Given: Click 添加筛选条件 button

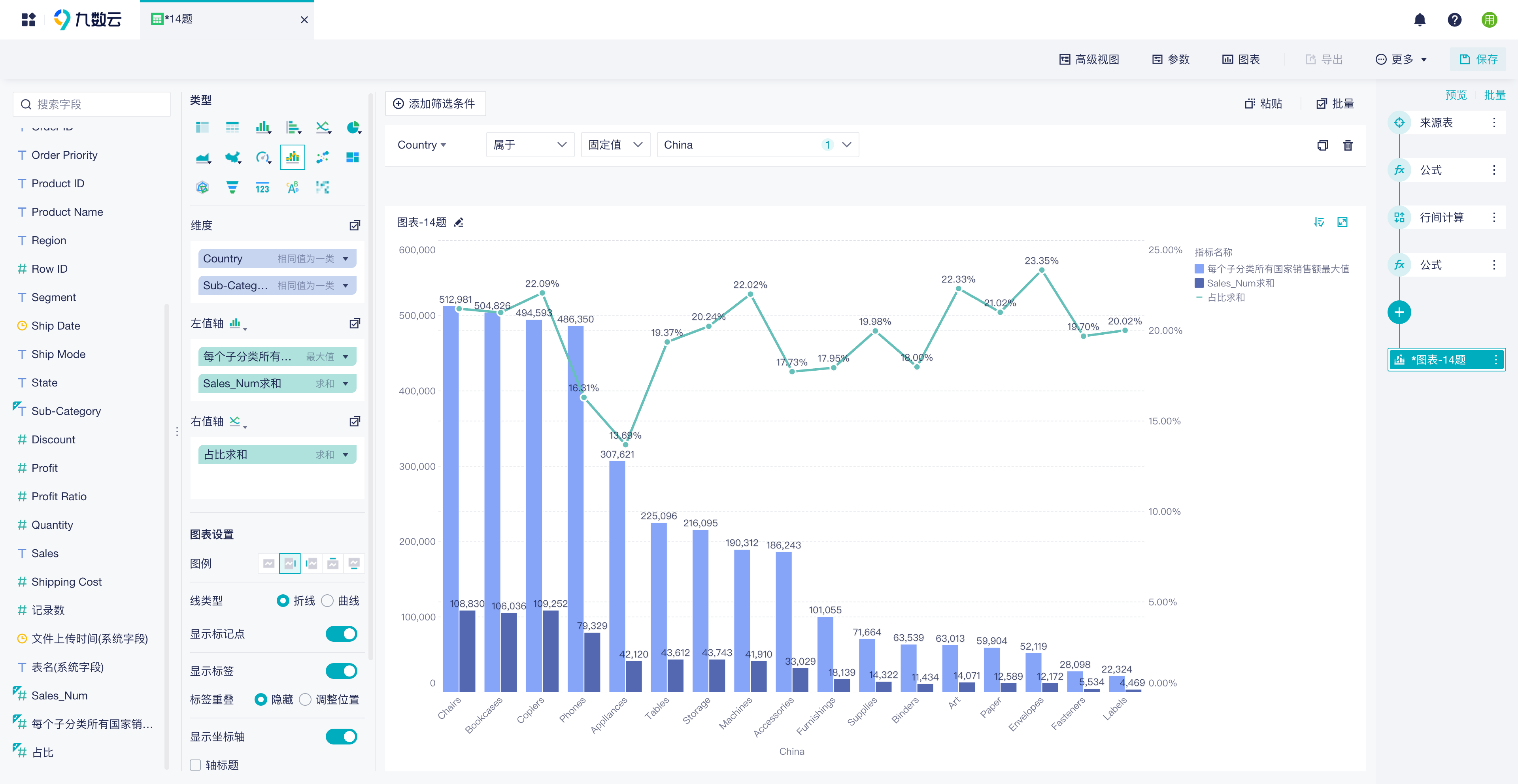Looking at the screenshot, I should [x=435, y=104].
